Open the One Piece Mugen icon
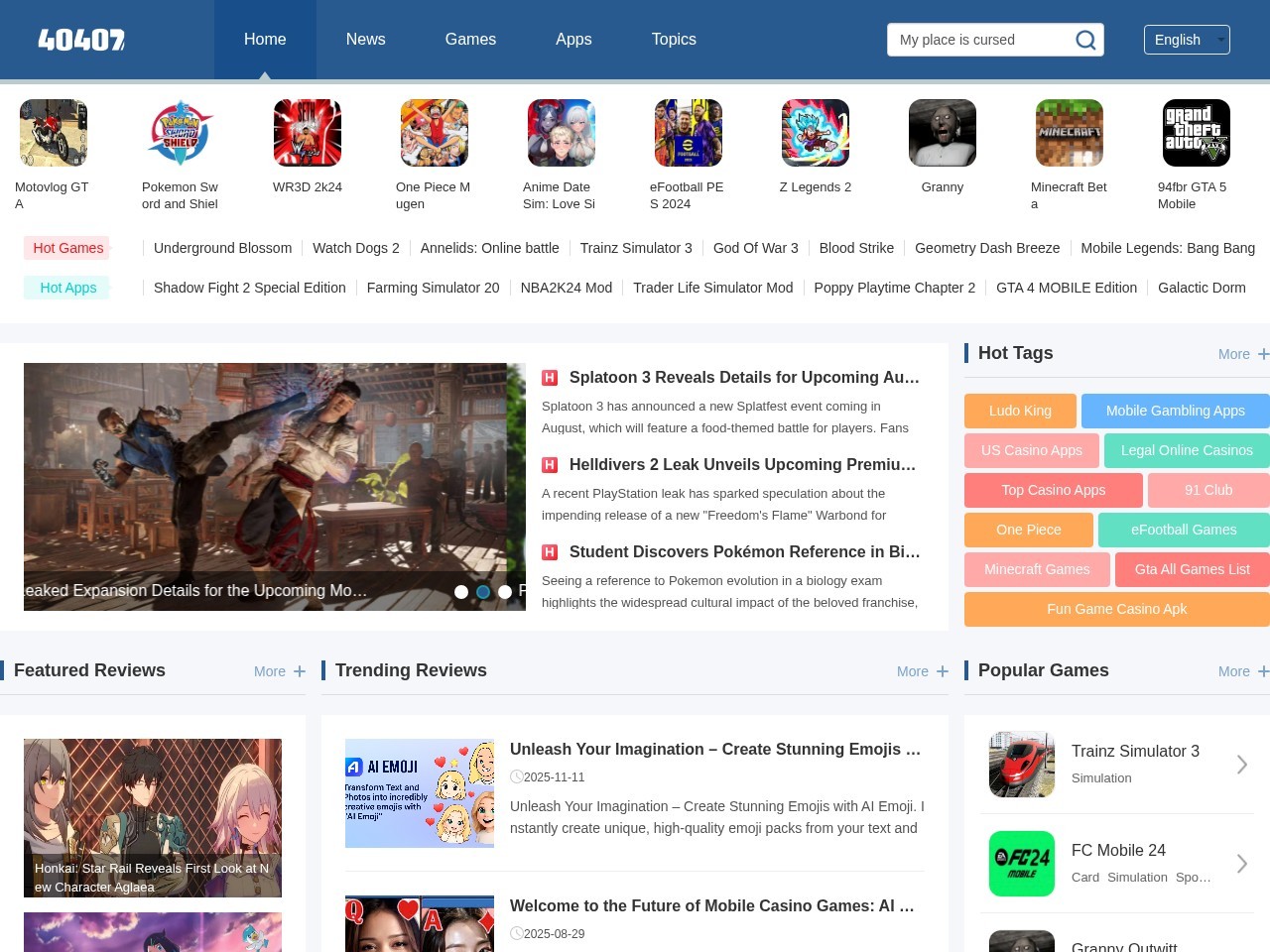This screenshot has width=1270, height=952. tap(435, 133)
